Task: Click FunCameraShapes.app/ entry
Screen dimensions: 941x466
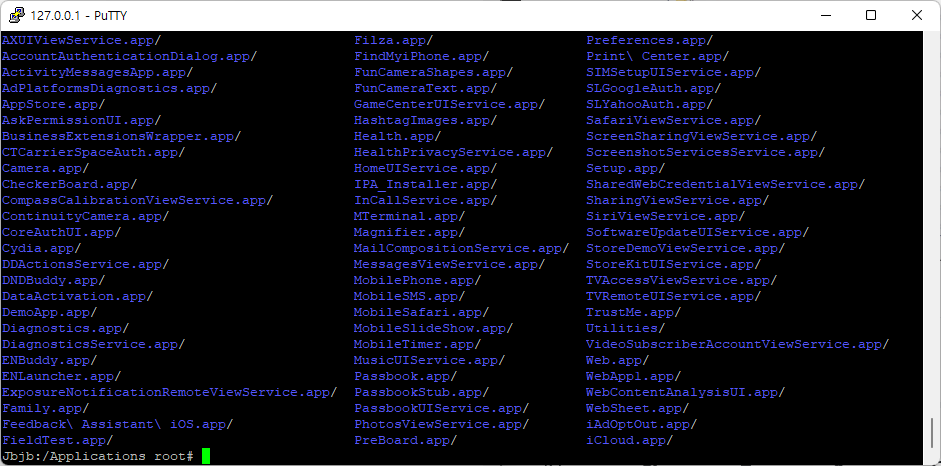Action: click(x=433, y=73)
